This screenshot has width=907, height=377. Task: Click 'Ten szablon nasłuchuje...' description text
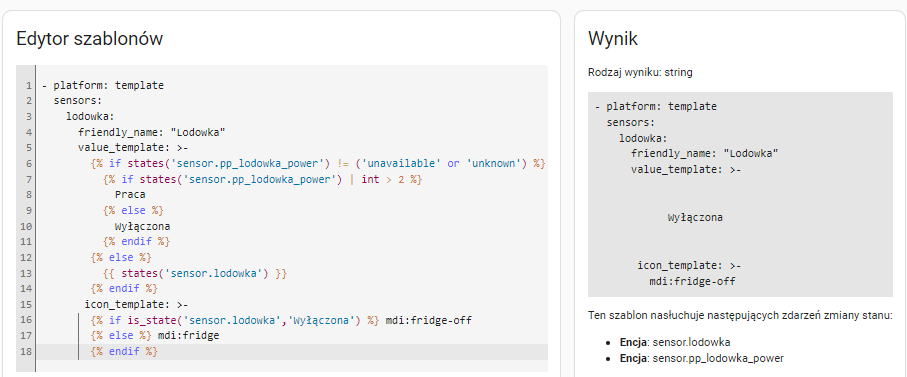[x=740, y=315]
